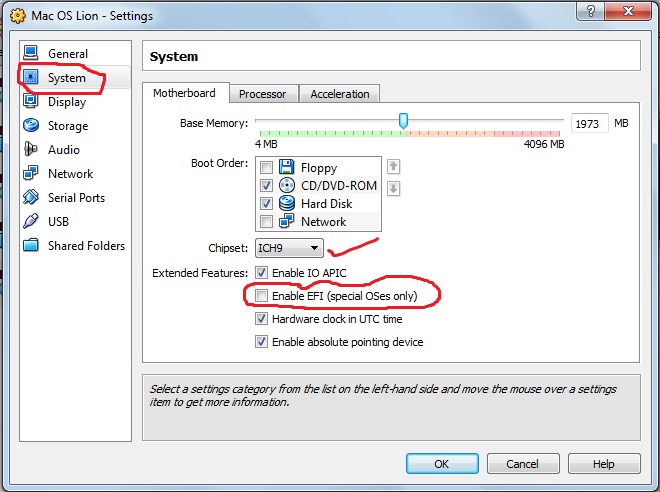Select Network category label in sidebar
Screen dimensions: 660x492
tap(70, 173)
